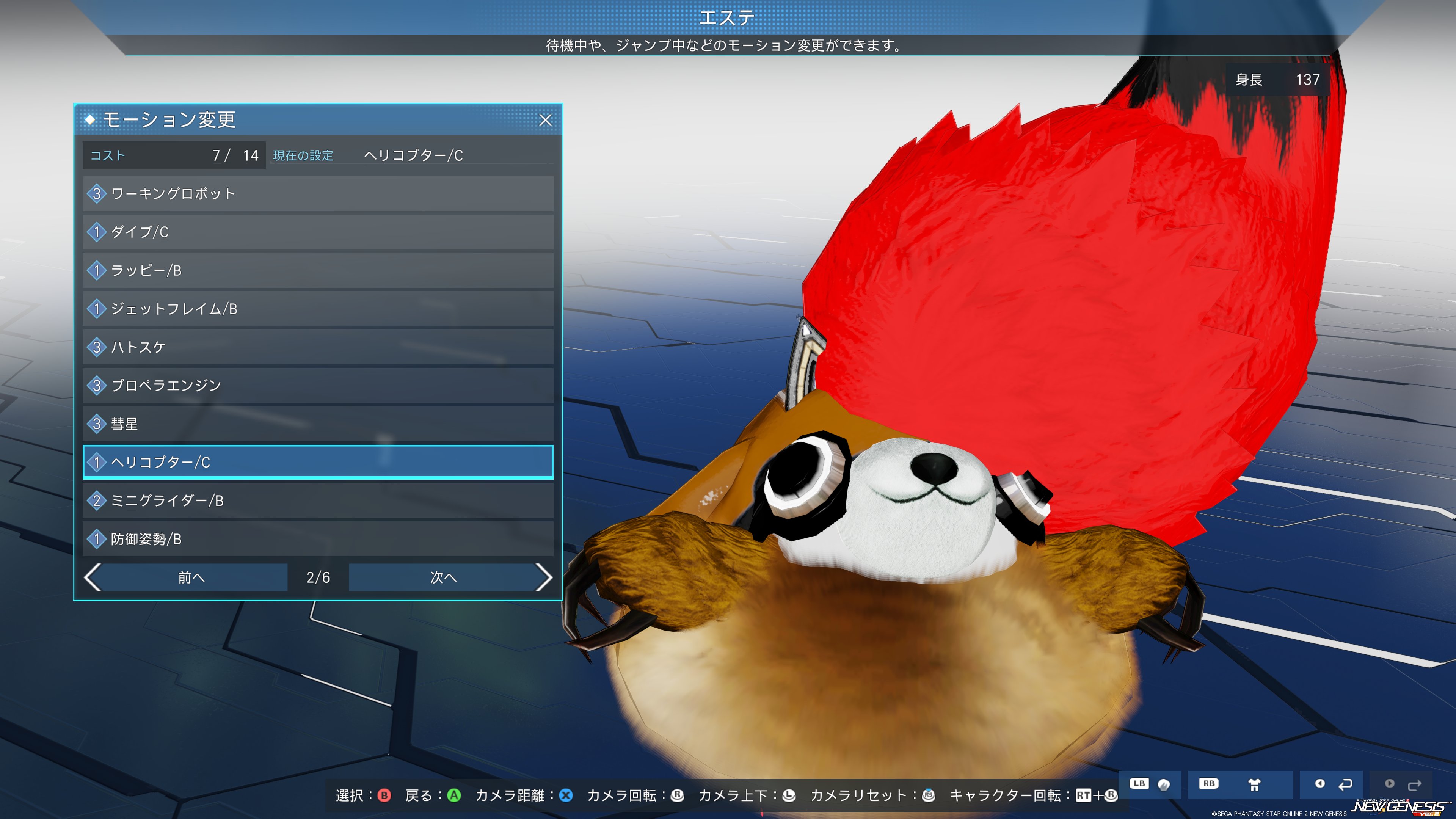This screenshot has width=1456, height=819.
Task: Click the blue X button icon for カメラ距離
Action: (566, 796)
